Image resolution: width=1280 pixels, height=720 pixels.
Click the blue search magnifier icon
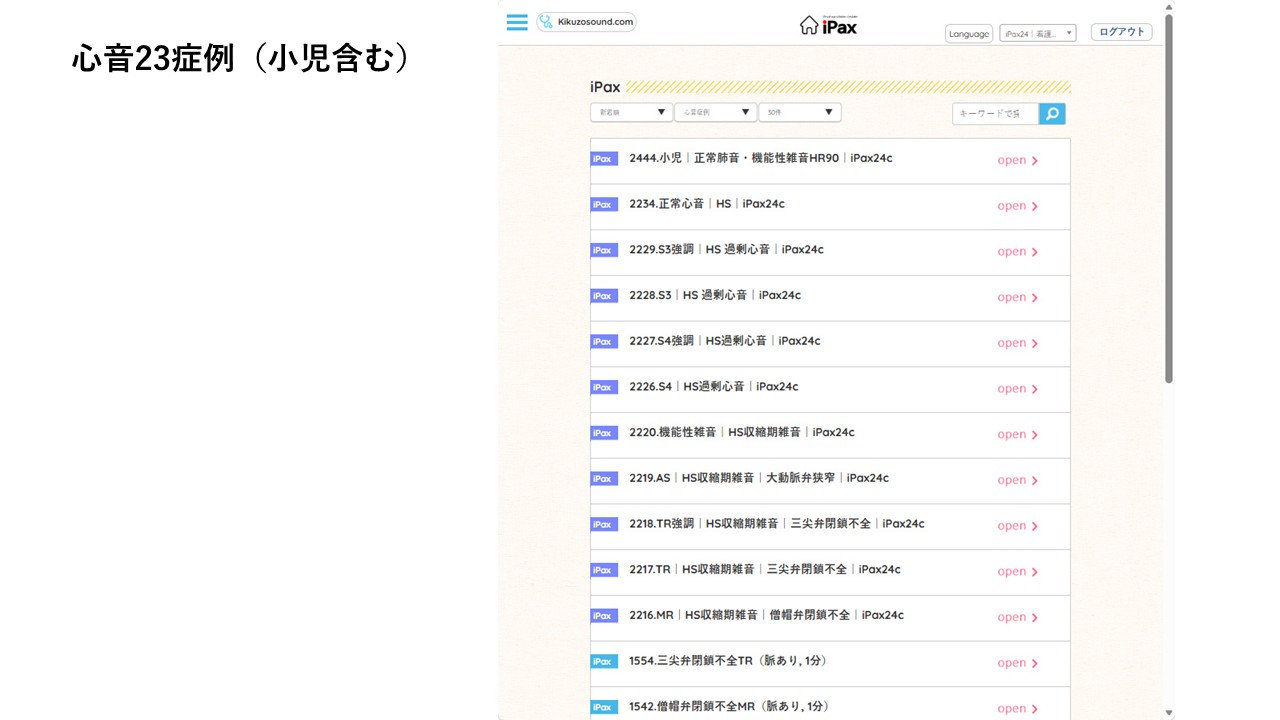pos(1052,114)
